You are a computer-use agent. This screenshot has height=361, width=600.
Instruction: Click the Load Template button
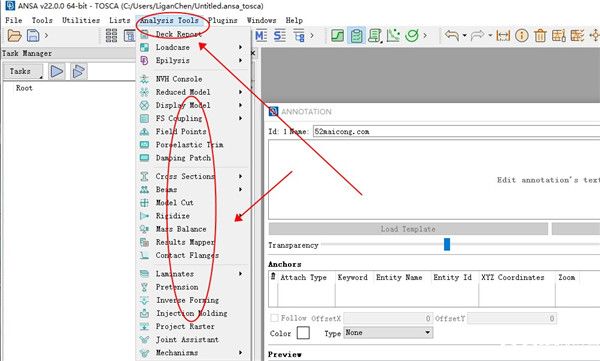click(408, 229)
